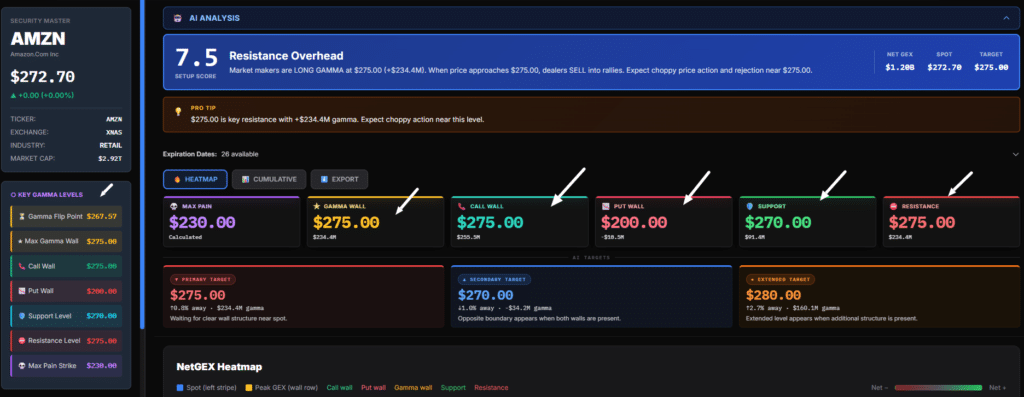Select the Max Pain Strike $230.00 row

[x=66, y=366]
